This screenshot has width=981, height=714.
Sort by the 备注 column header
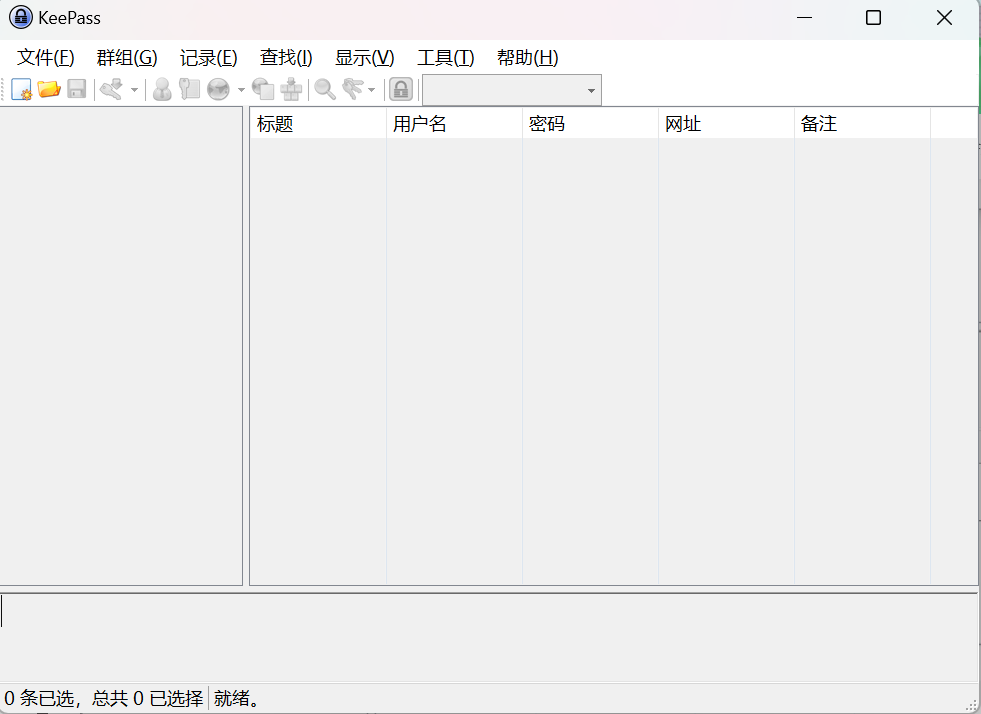click(862, 123)
